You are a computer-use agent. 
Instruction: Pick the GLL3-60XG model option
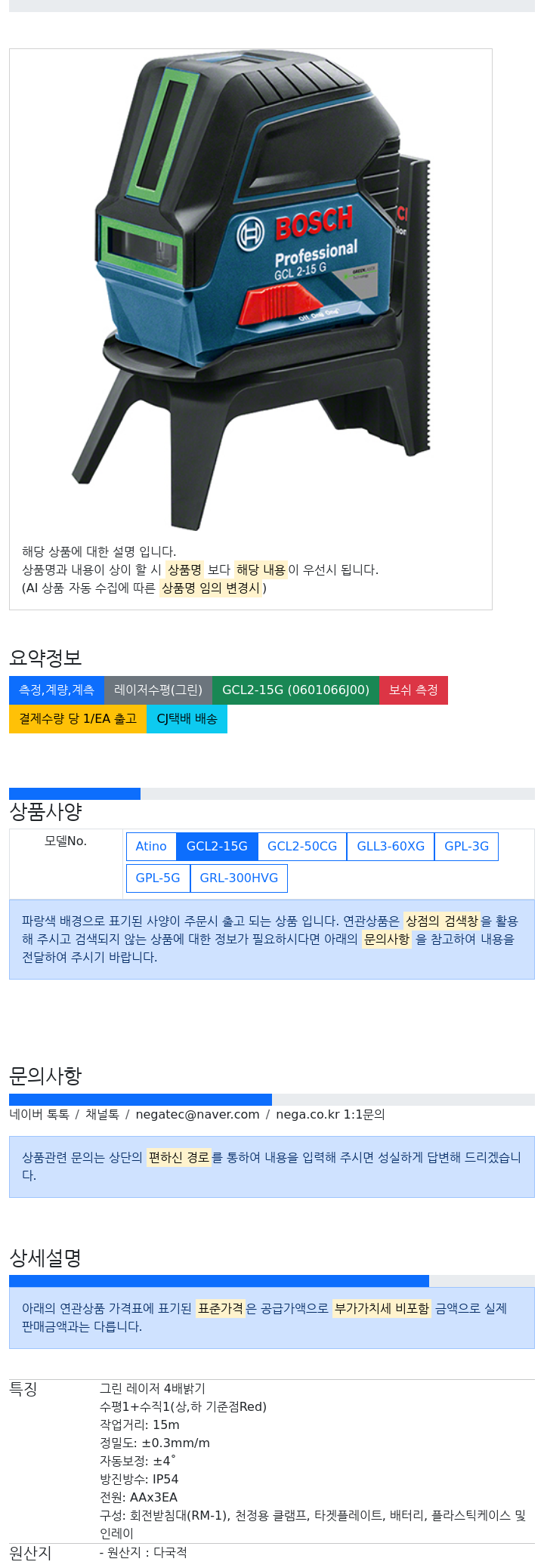click(391, 847)
